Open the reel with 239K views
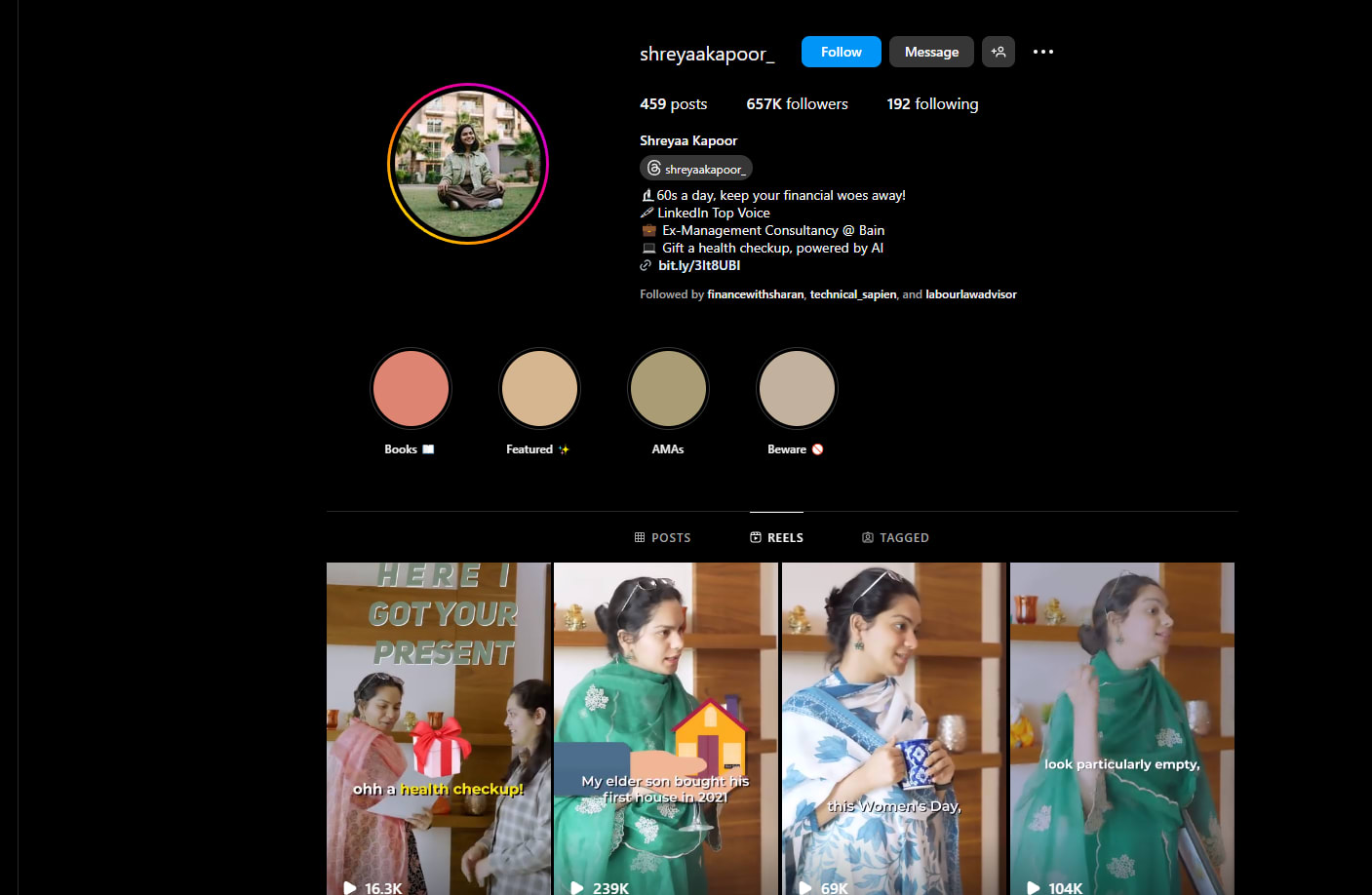 pos(666,728)
